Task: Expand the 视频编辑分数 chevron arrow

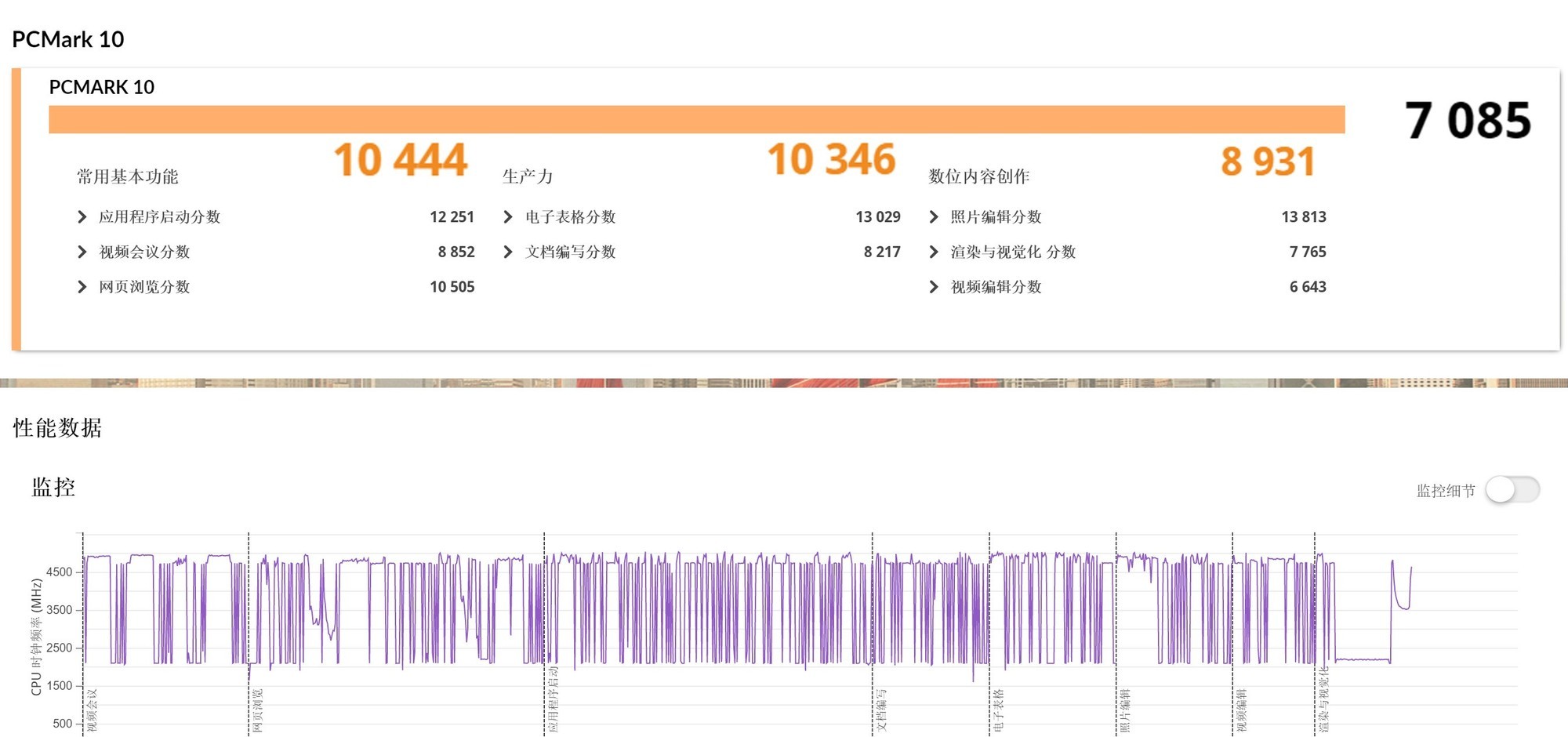Action: pyautogui.click(x=934, y=287)
